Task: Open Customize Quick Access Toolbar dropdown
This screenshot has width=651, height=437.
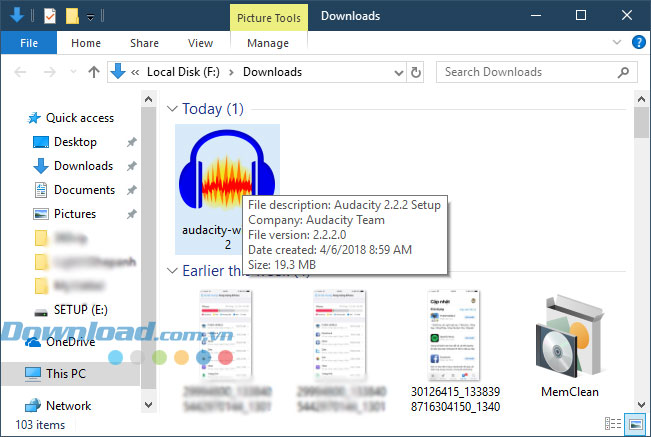Action: pyautogui.click(x=91, y=17)
